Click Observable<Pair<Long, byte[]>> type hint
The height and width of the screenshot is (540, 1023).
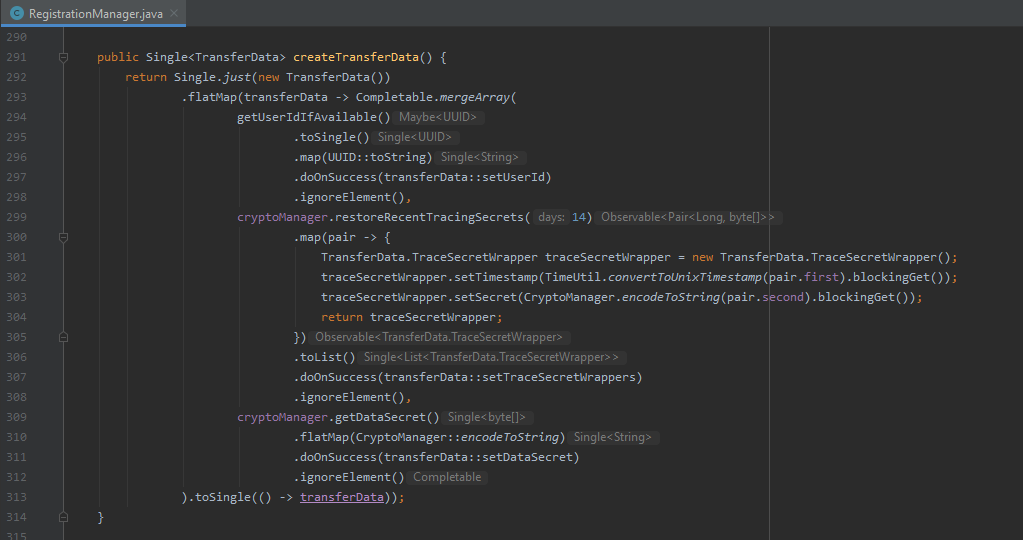(x=688, y=217)
